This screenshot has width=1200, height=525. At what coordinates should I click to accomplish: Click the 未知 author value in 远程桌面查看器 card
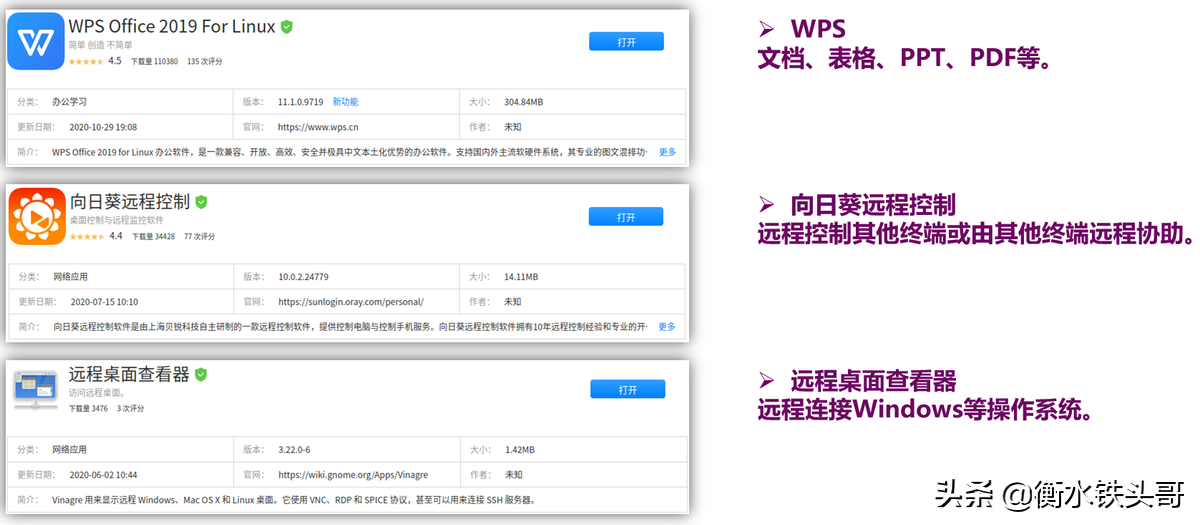513,475
